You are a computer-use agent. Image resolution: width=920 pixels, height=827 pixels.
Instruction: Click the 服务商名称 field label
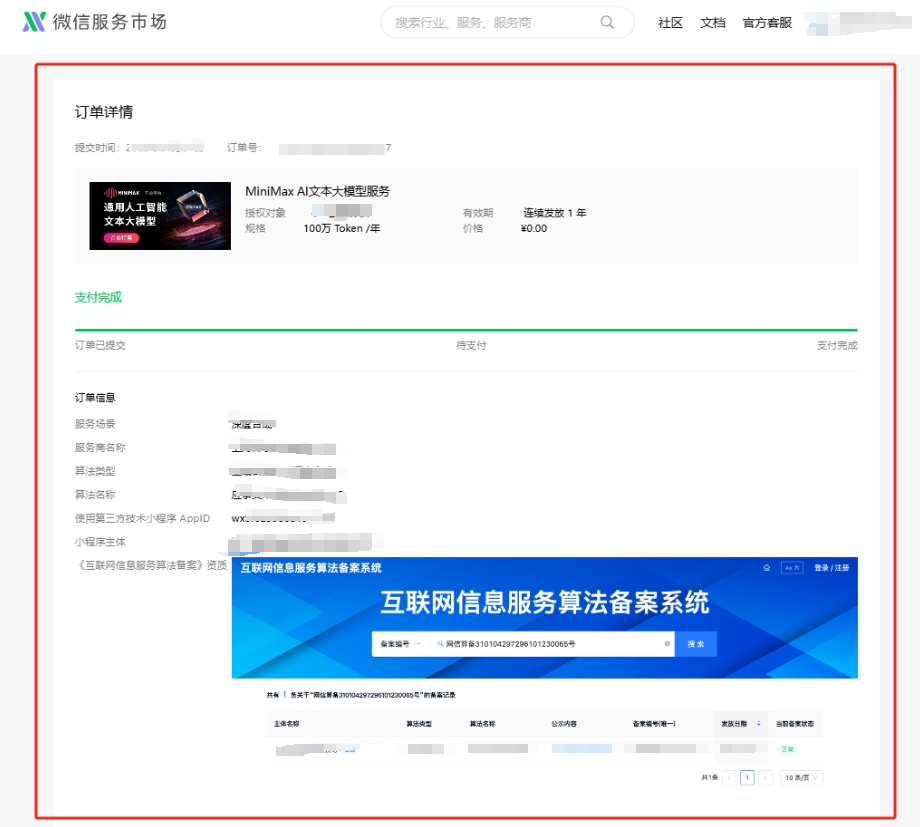pyautogui.click(x=100, y=447)
